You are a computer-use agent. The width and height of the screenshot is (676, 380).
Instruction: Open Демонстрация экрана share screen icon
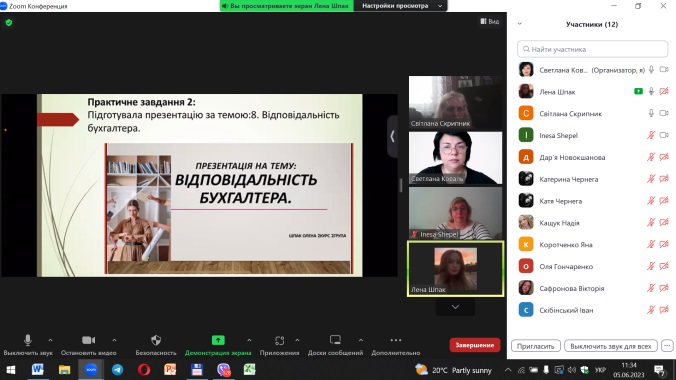[x=218, y=340]
